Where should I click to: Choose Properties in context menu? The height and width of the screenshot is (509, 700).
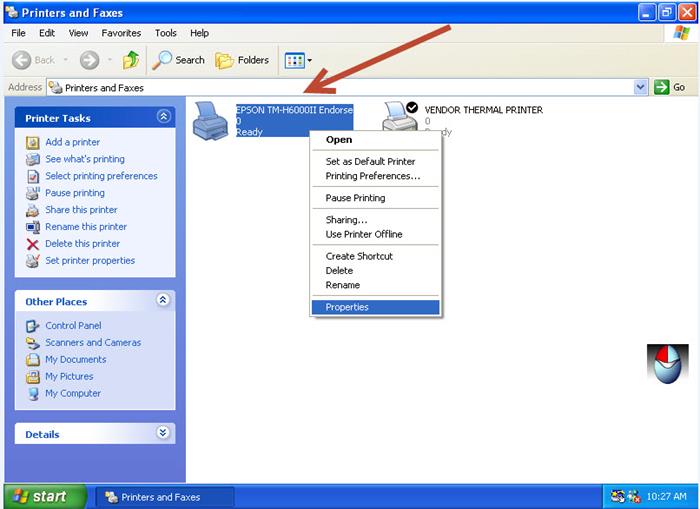click(x=375, y=307)
